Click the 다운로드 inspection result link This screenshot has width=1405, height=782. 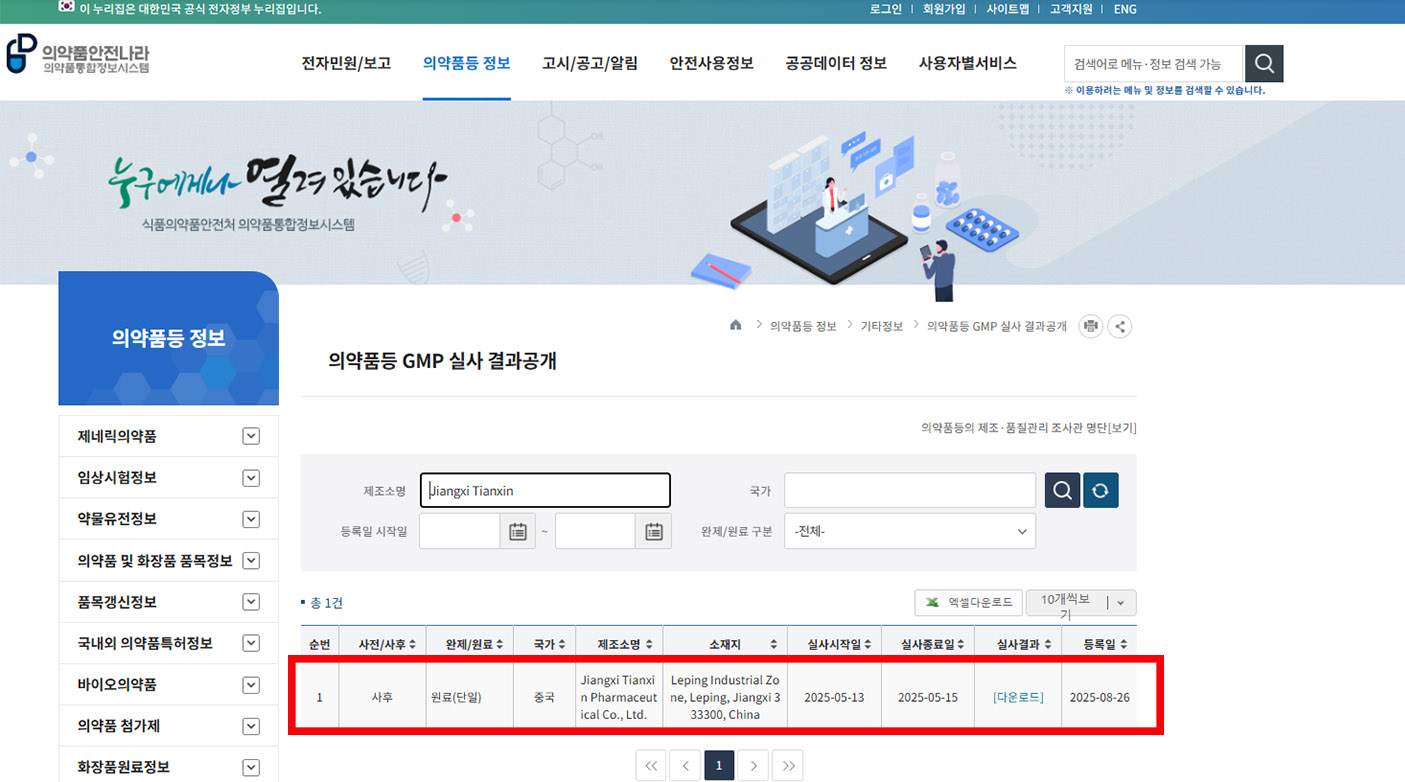(x=1018, y=697)
